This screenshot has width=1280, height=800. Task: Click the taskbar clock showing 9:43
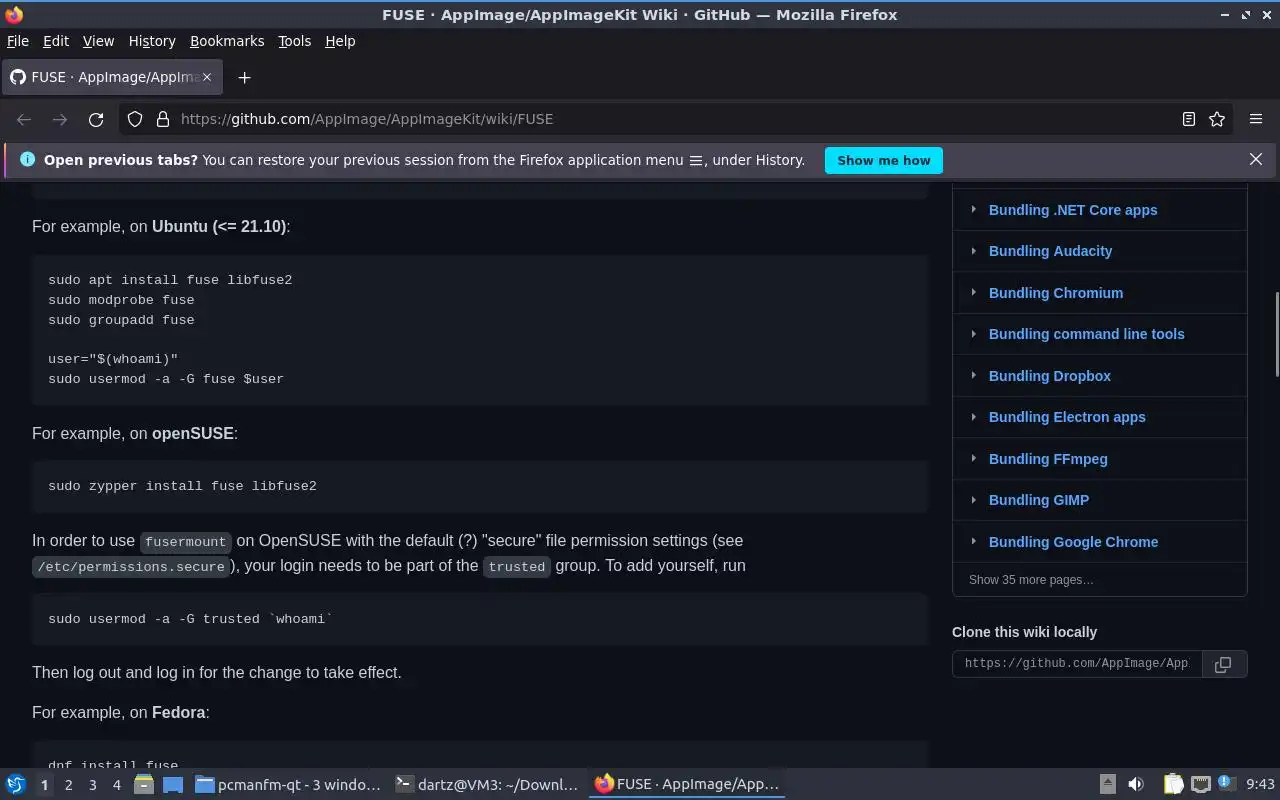(1260, 785)
